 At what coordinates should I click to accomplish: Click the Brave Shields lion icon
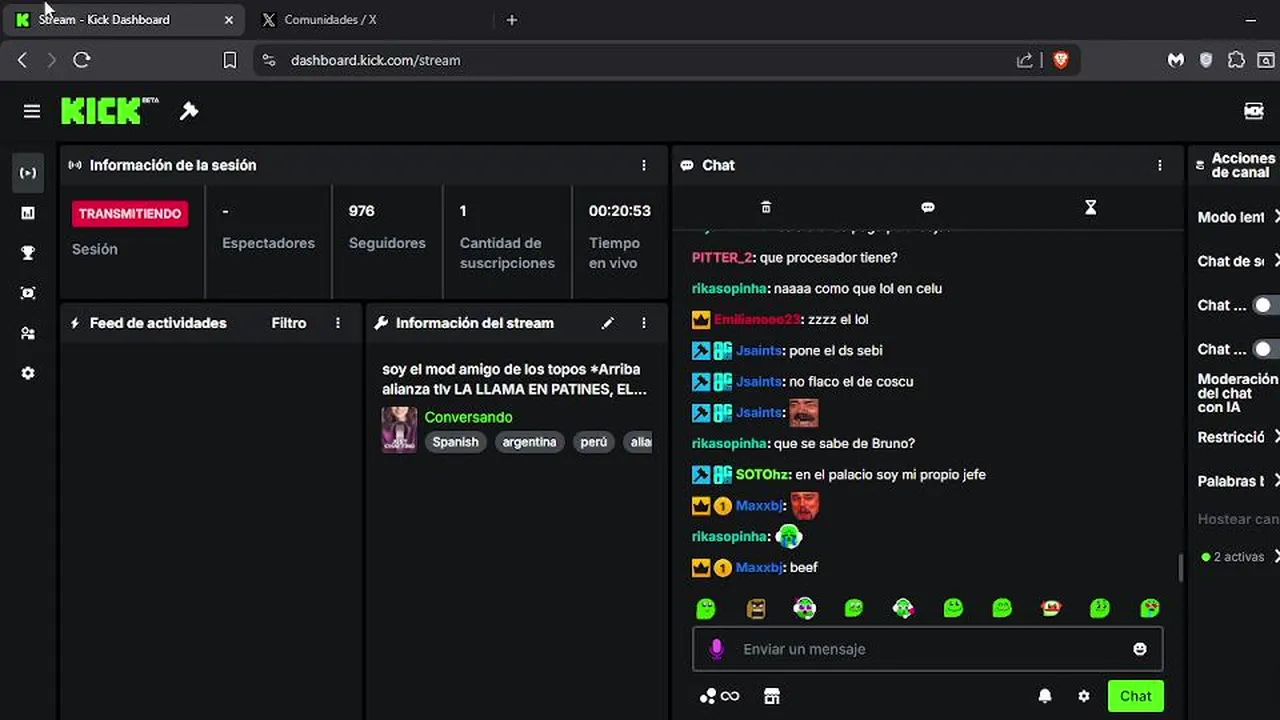click(1061, 60)
